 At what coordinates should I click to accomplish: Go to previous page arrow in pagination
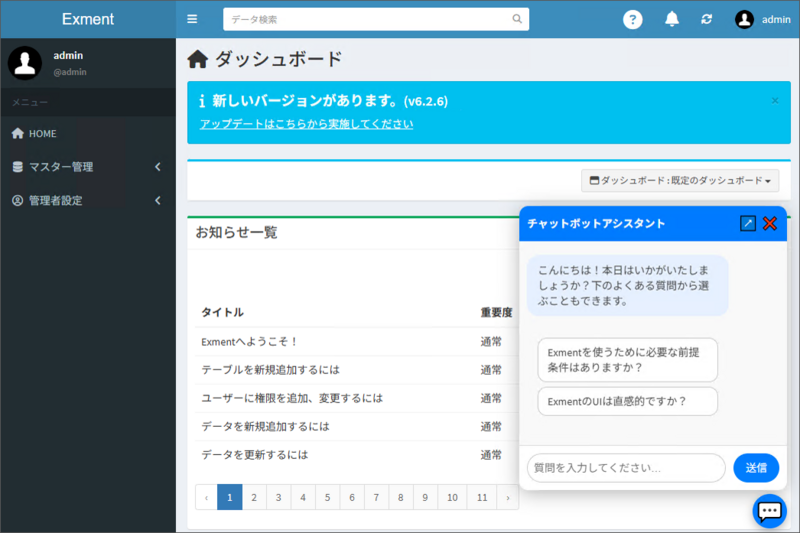click(x=206, y=497)
